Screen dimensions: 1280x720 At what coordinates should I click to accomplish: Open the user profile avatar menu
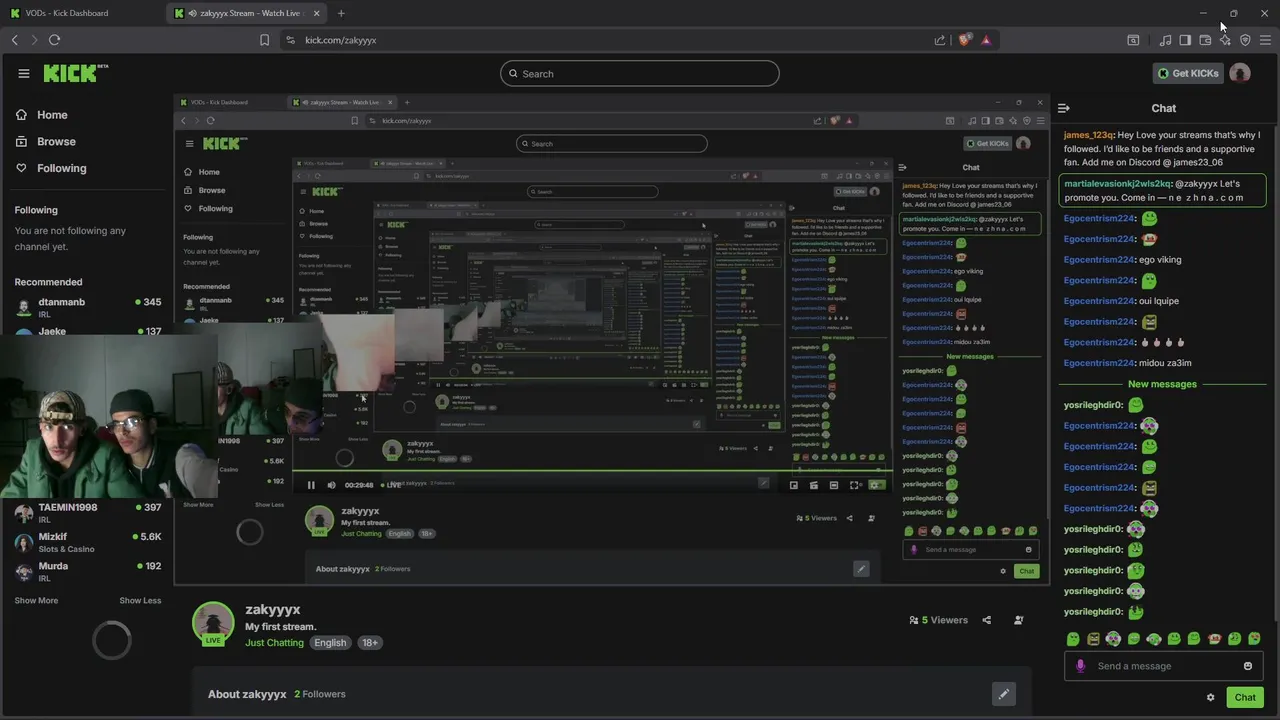point(1240,73)
